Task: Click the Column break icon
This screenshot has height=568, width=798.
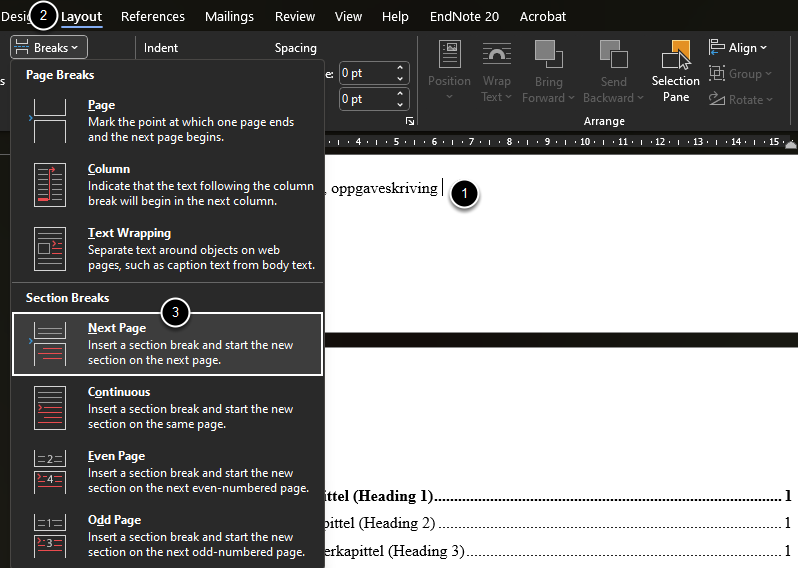Action: coord(49,185)
